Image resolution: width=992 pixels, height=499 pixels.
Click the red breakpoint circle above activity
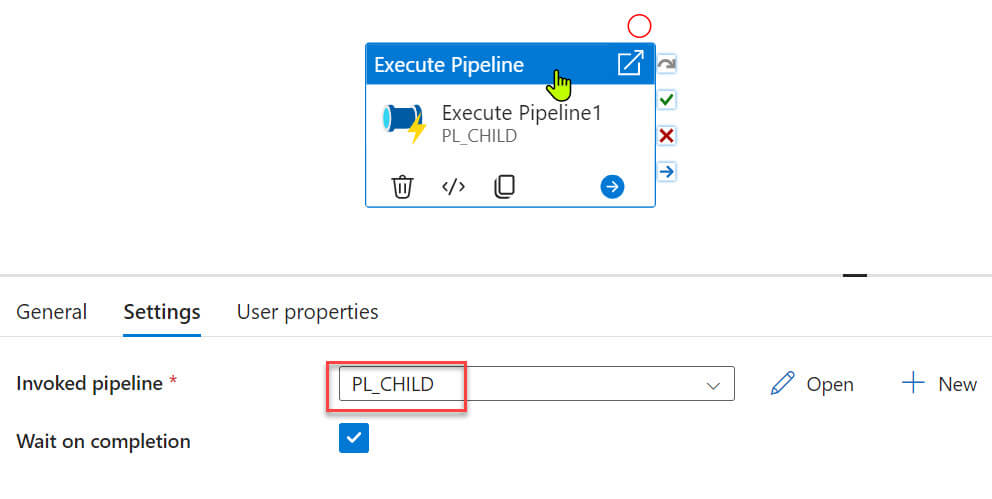(x=639, y=26)
